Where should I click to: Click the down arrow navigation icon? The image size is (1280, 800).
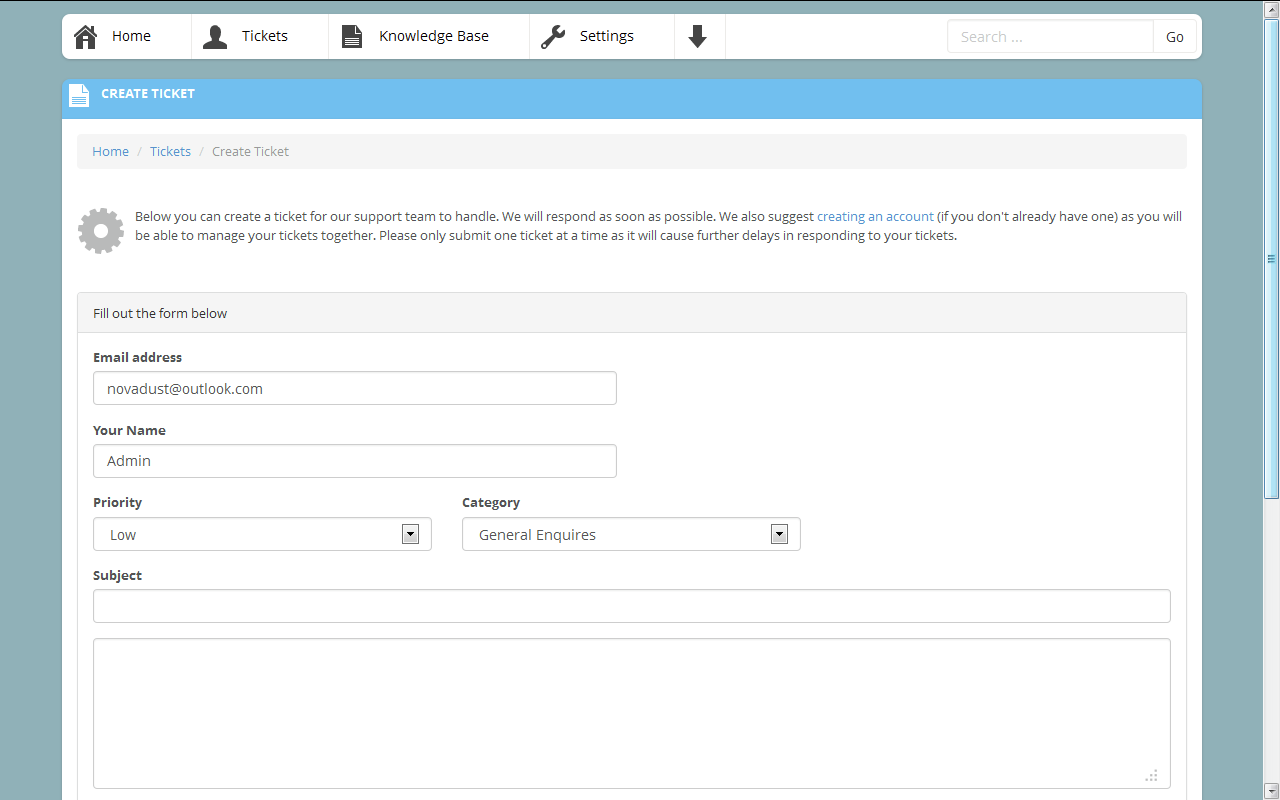(698, 37)
